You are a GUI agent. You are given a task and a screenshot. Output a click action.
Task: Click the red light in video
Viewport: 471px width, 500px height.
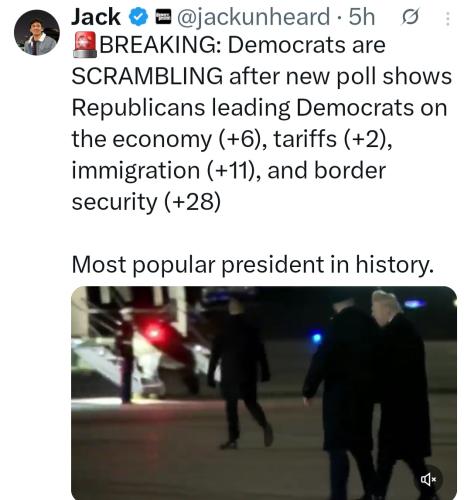[x=154, y=332]
